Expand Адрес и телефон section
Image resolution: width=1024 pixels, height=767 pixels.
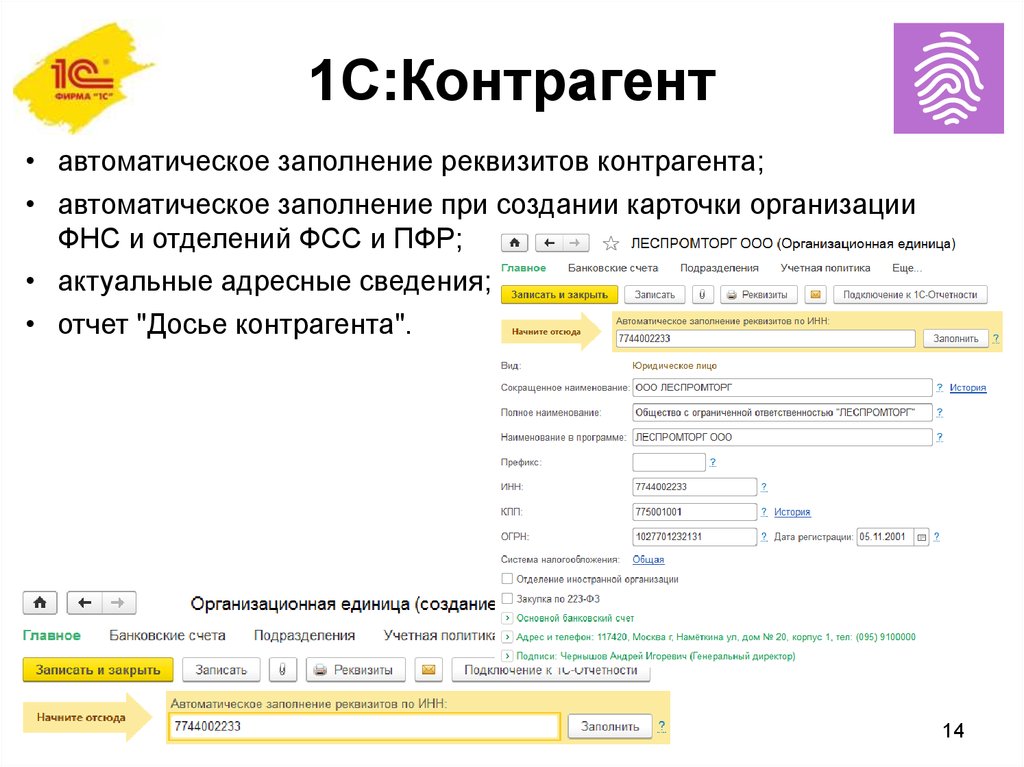pyautogui.click(x=507, y=636)
